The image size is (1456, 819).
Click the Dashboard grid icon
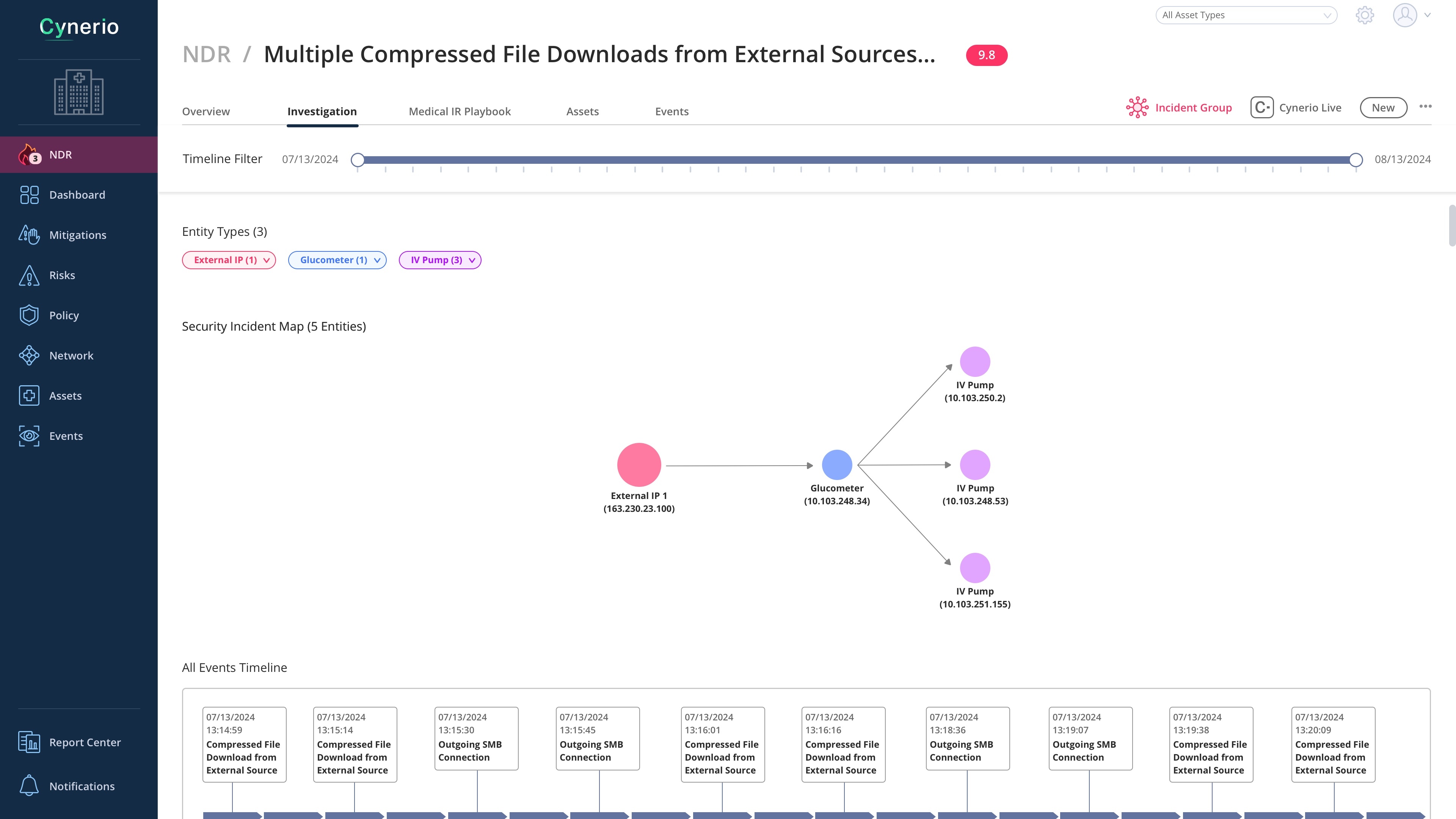[x=29, y=195]
